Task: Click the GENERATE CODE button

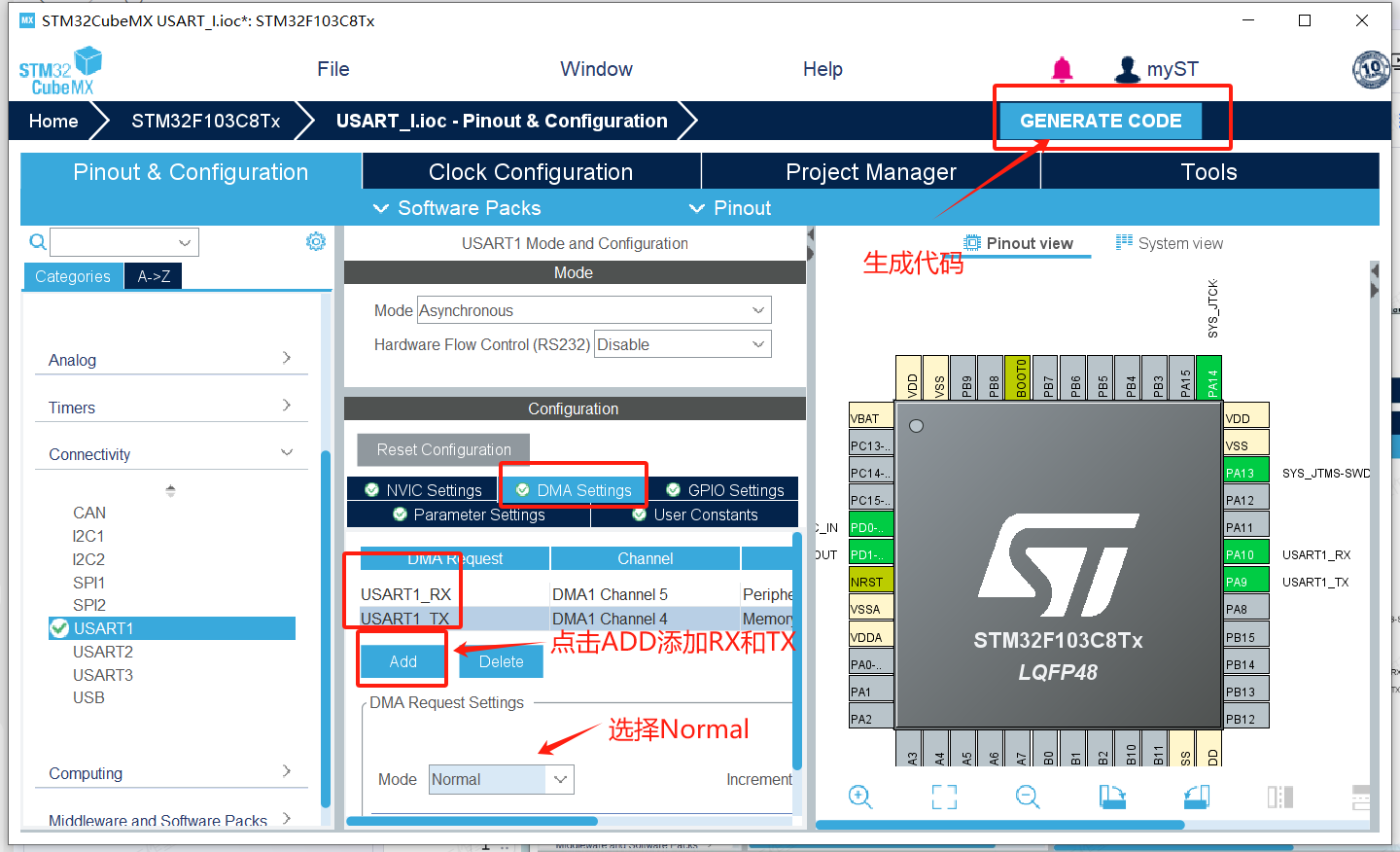Action: tap(1101, 121)
